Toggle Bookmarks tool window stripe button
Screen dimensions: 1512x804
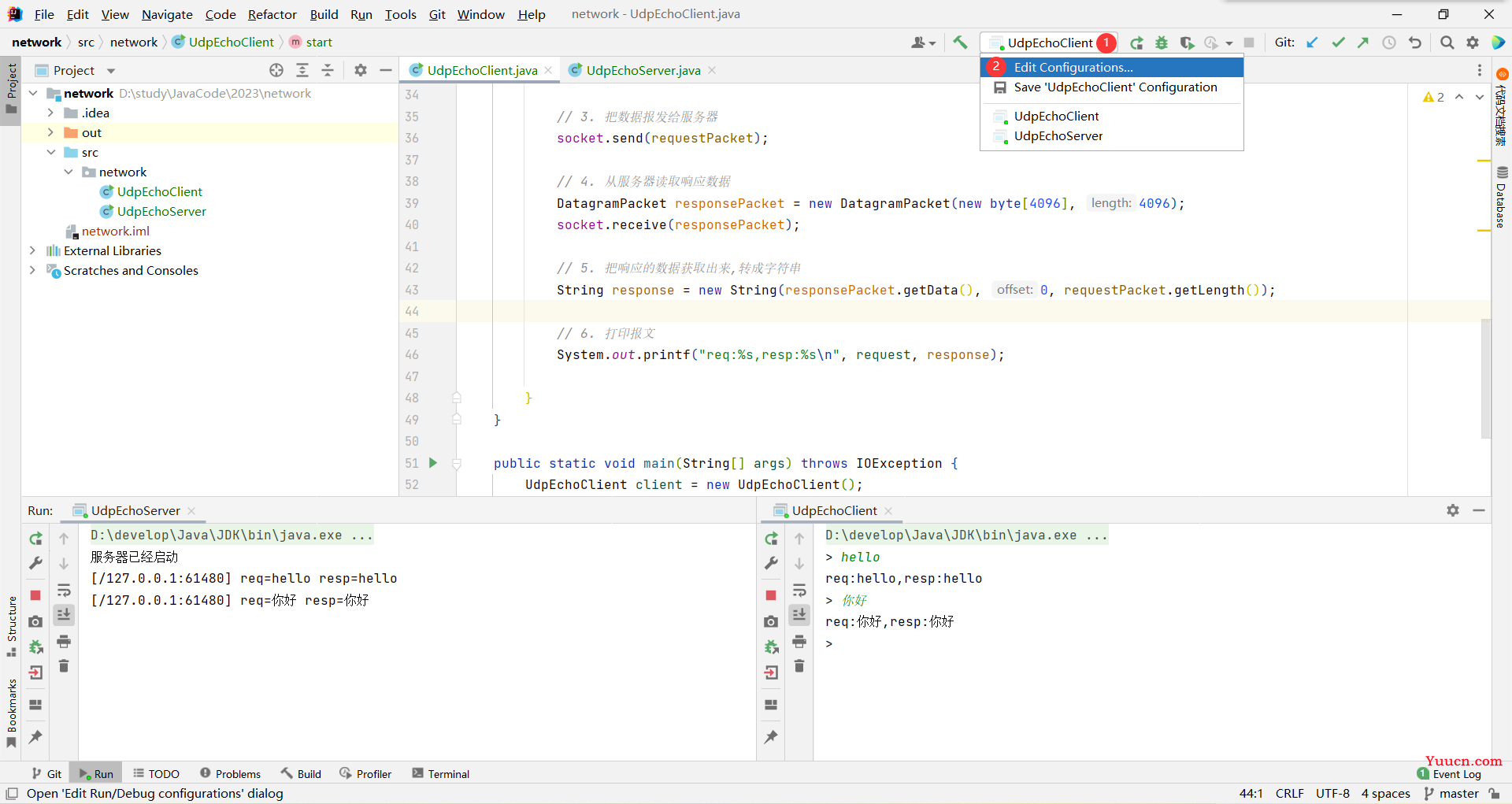[x=11, y=713]
